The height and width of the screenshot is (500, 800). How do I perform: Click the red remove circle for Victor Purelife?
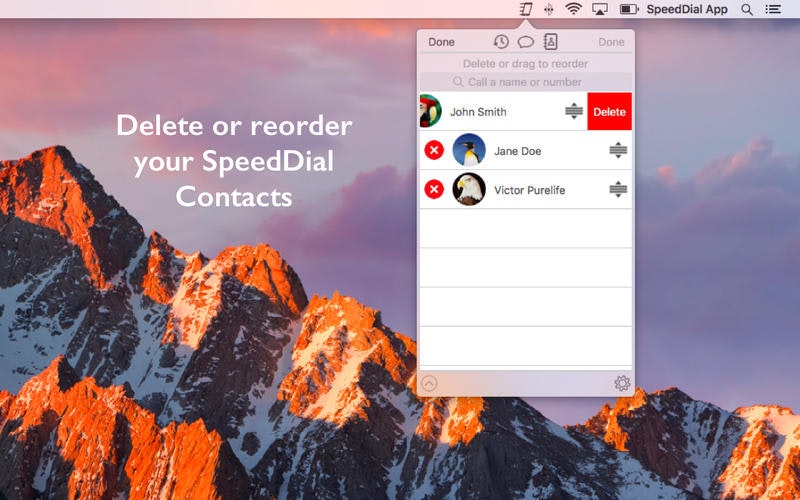(434, 189)
